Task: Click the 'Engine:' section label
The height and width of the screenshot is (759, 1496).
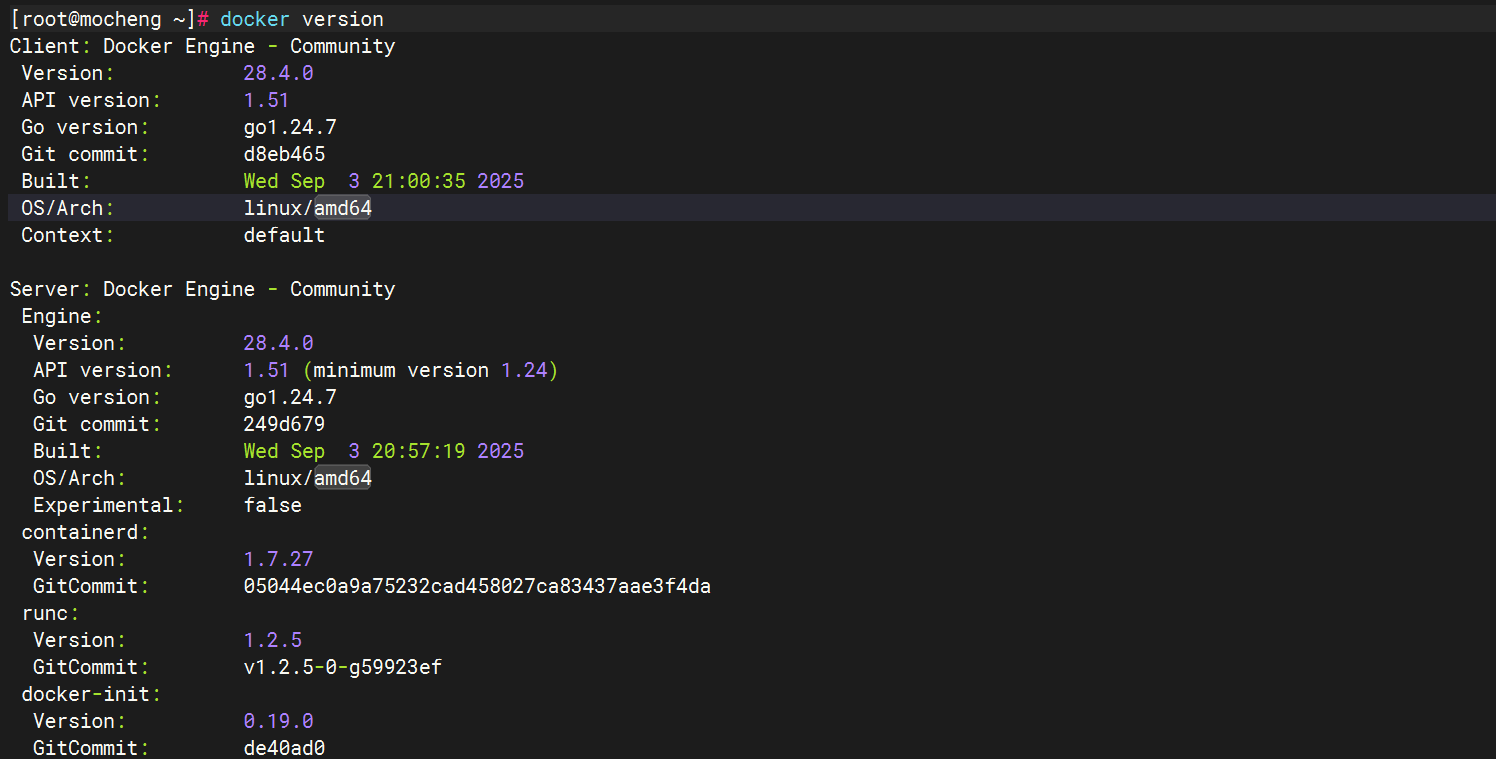Action: point(62,316)
